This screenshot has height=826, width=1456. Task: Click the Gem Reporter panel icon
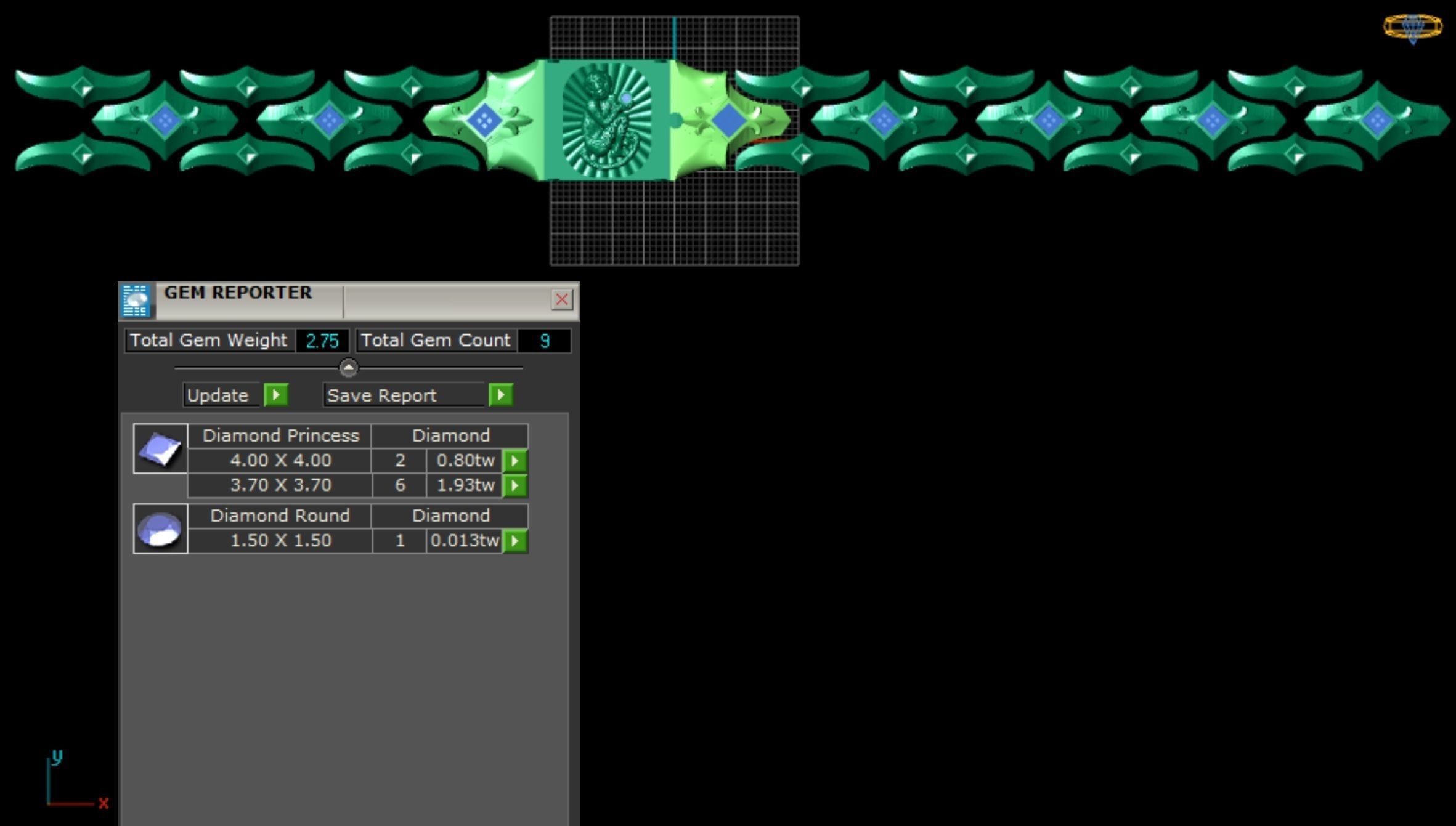[136, 301]
